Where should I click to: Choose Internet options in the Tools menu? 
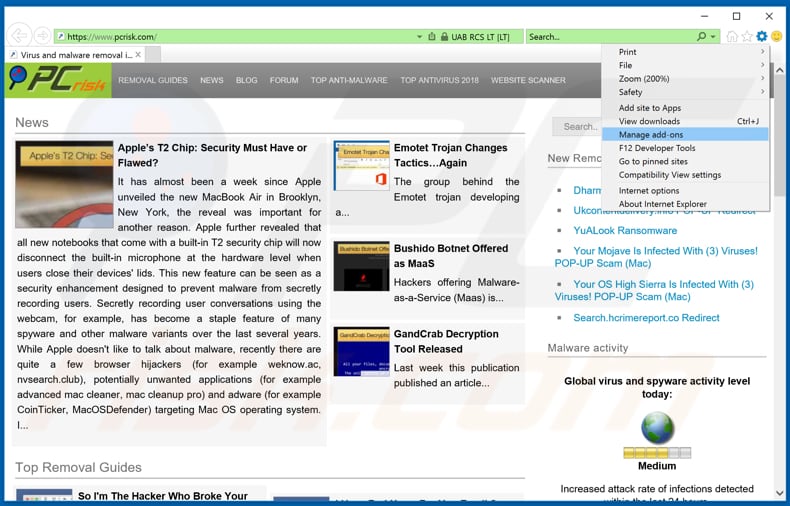click(648, 190)
